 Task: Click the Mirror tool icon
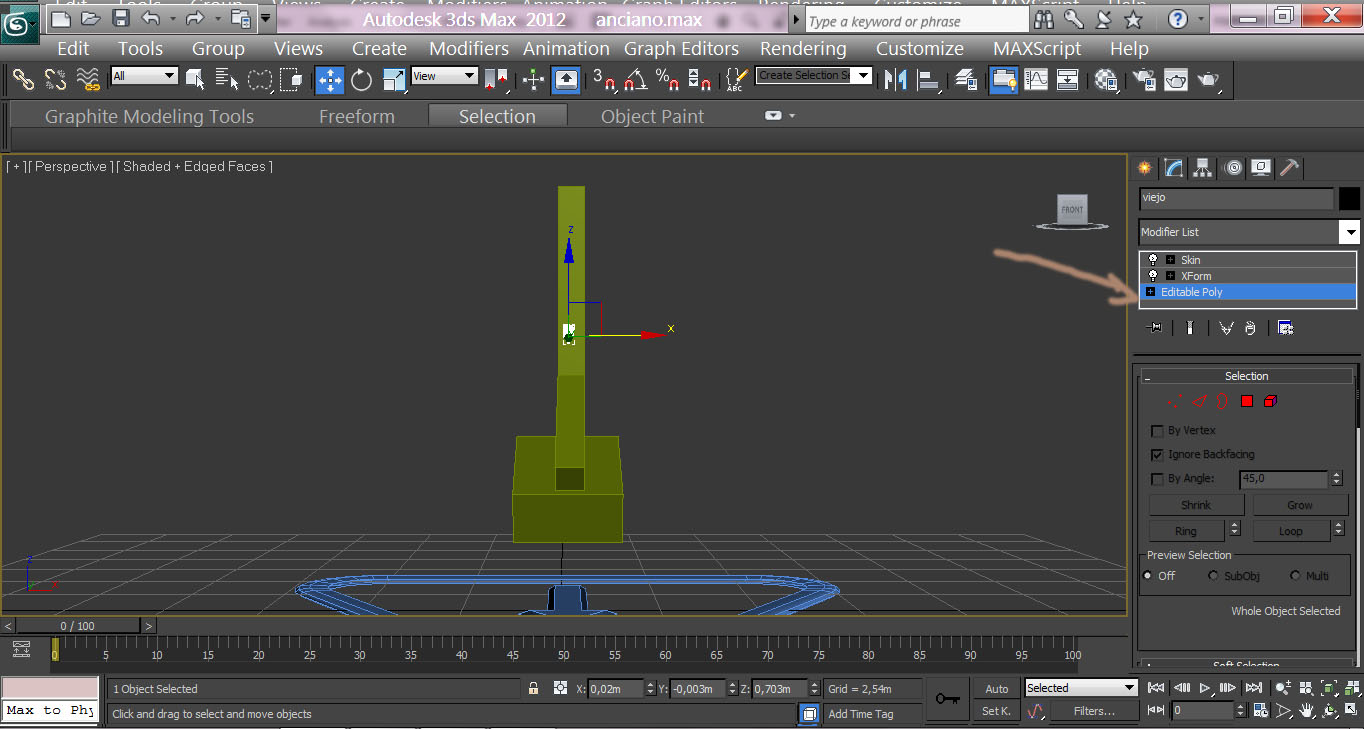[x=895, y=79]
